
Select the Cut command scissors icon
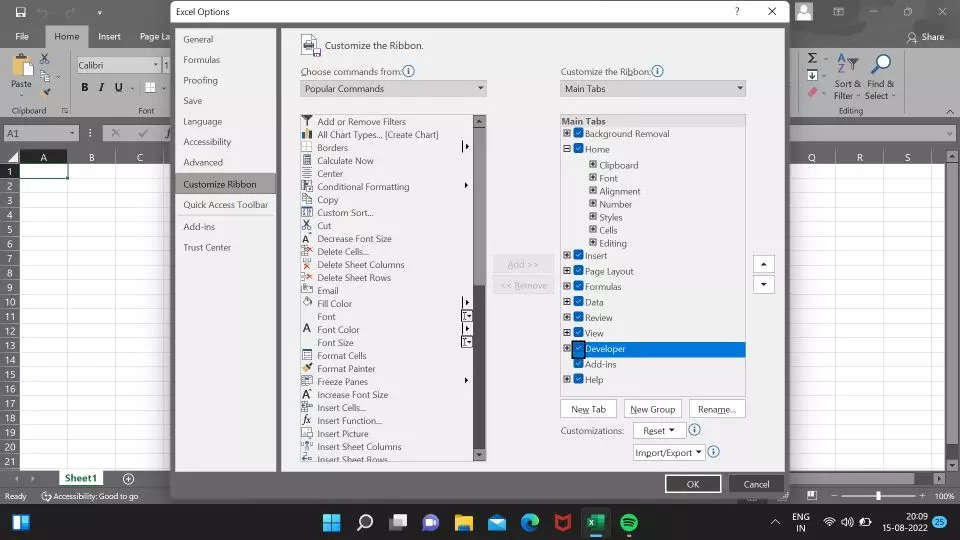pyautogui.click(x=307, y=225)
